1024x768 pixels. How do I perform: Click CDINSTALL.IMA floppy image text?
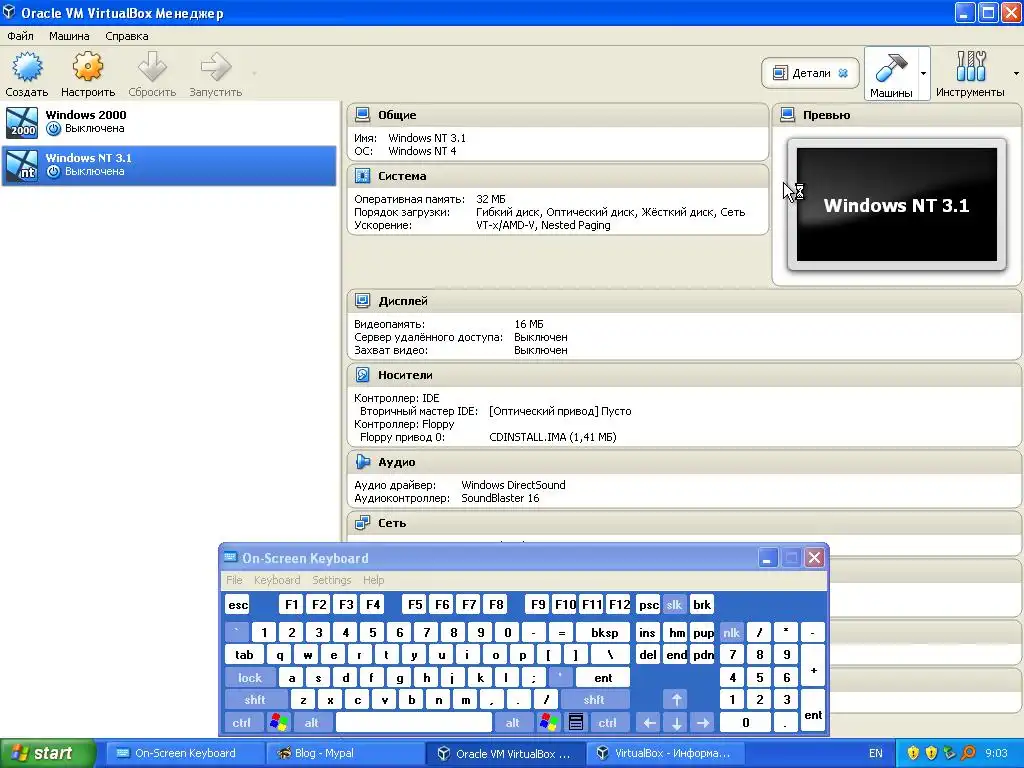click(x=552, y=437)
